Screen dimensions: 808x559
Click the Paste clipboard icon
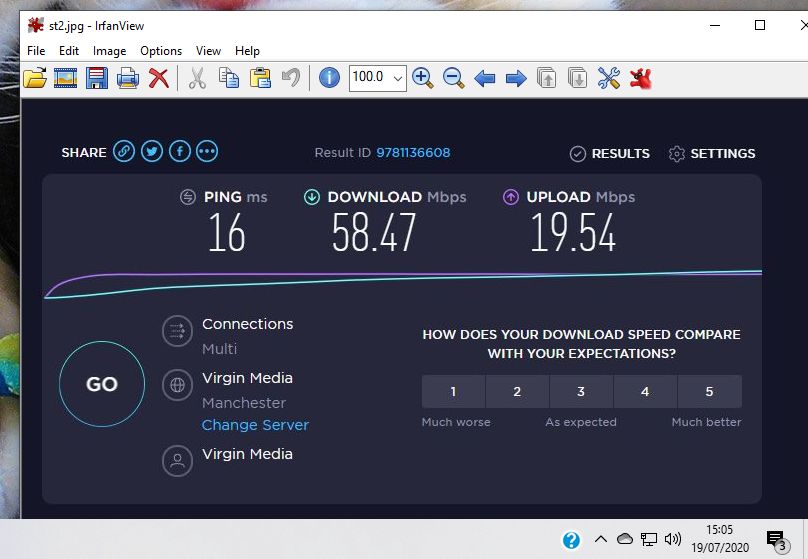(260, 78)
